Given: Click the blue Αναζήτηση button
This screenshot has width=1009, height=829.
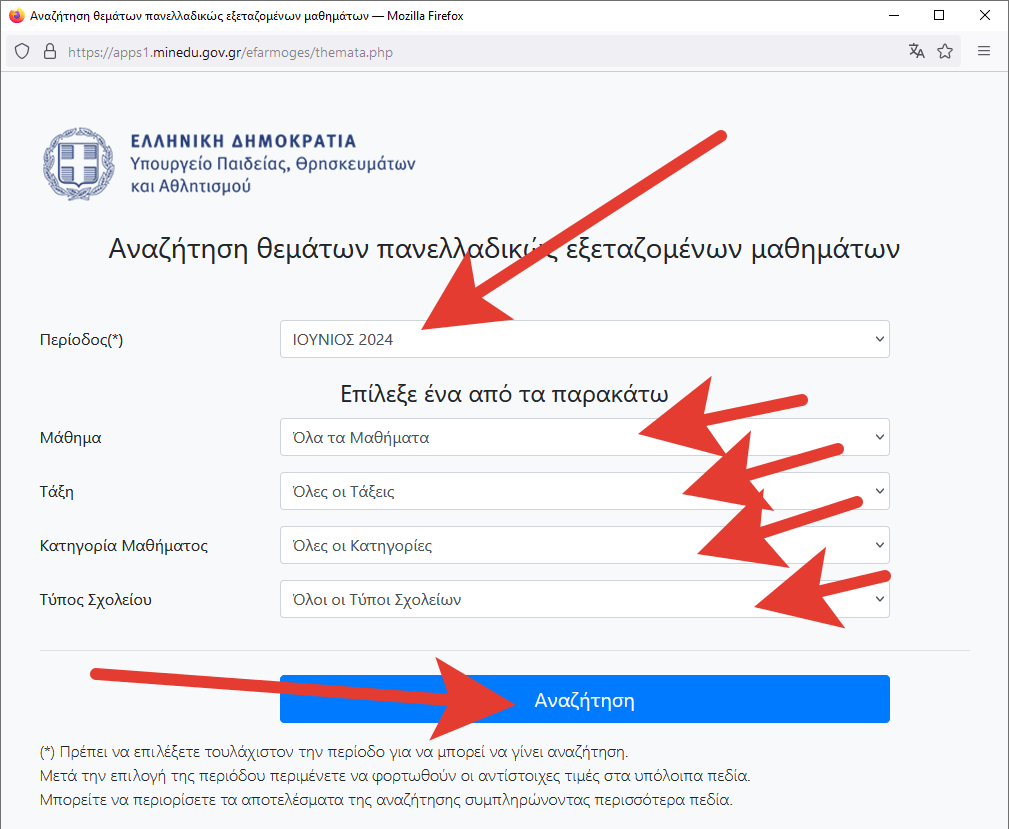Looking at the screenshot, I should pos(584,699).
